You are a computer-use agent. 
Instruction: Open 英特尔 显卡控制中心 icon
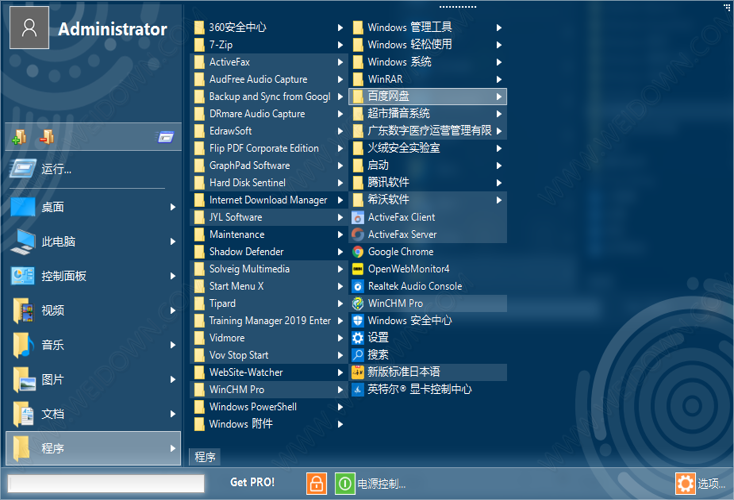click(x=358, y=390)
